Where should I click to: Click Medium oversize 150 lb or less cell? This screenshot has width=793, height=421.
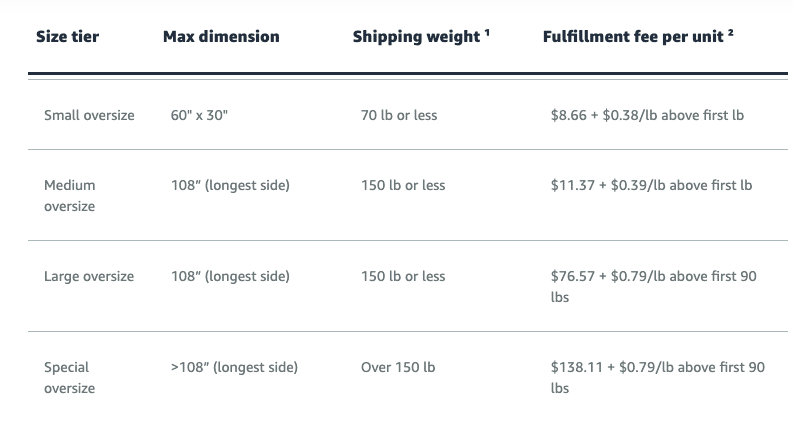[403, 185]
